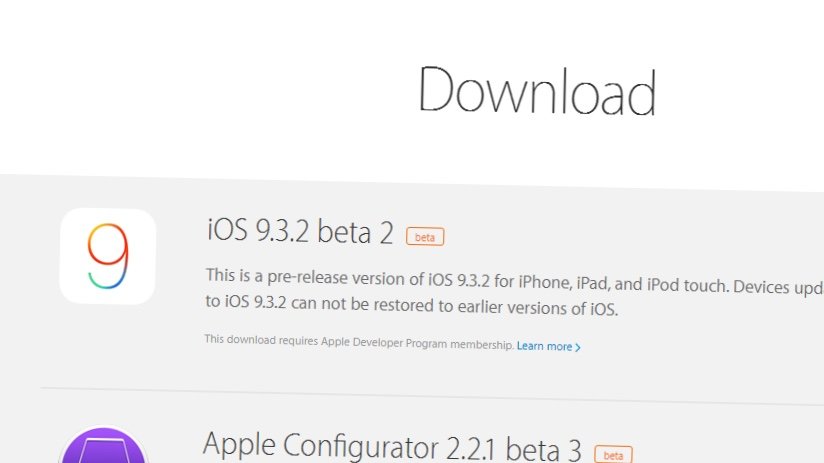Select the beta badge beside Apple Configurator
Screen dimensions: 824x463
pos(613,454)
